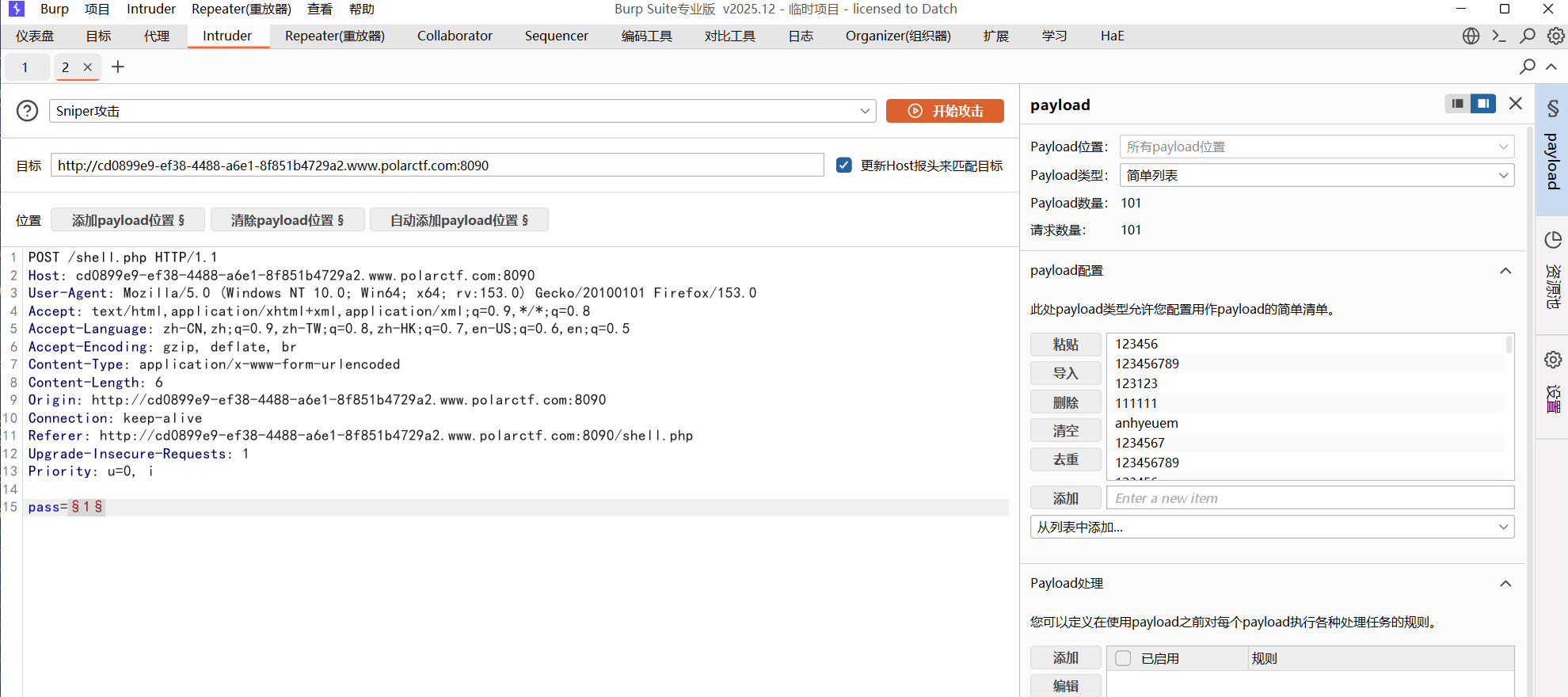Switch to the HaE tab

[1113, 36]
